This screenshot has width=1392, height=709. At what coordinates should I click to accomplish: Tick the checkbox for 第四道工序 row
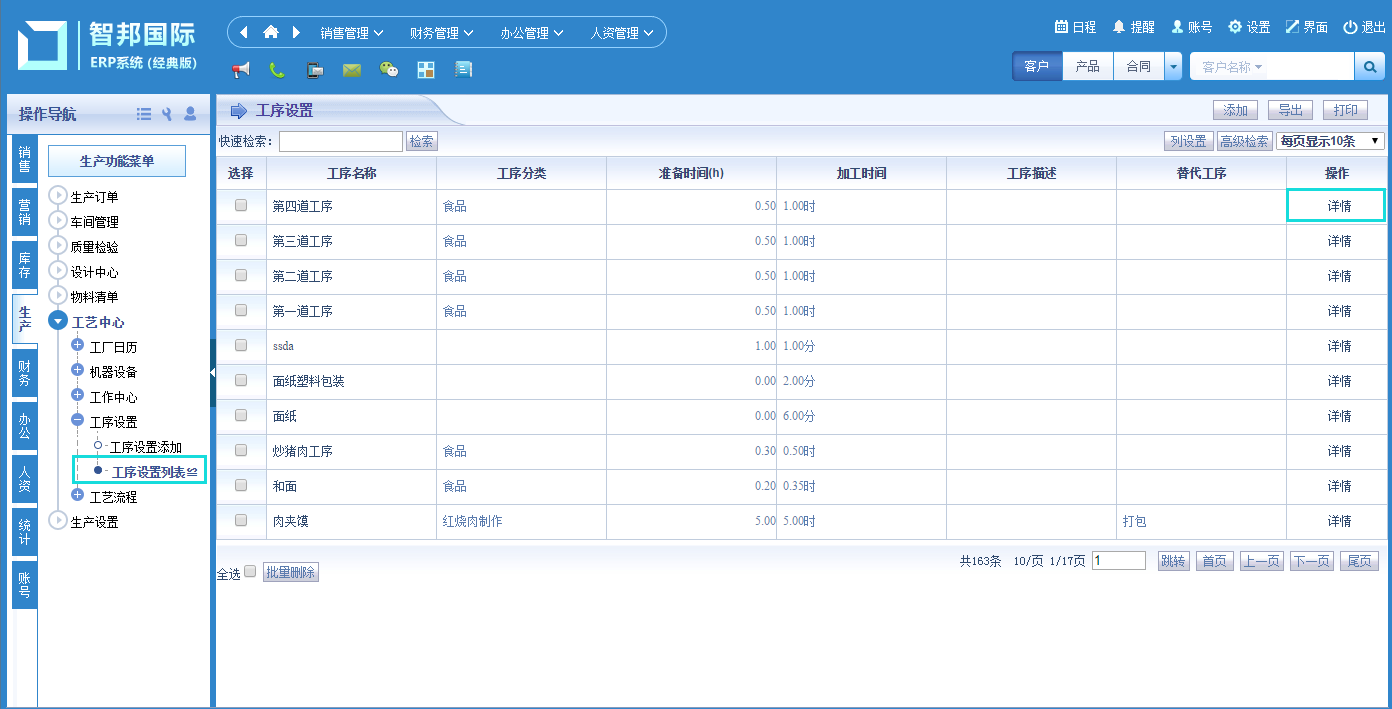tap(241, 205)
